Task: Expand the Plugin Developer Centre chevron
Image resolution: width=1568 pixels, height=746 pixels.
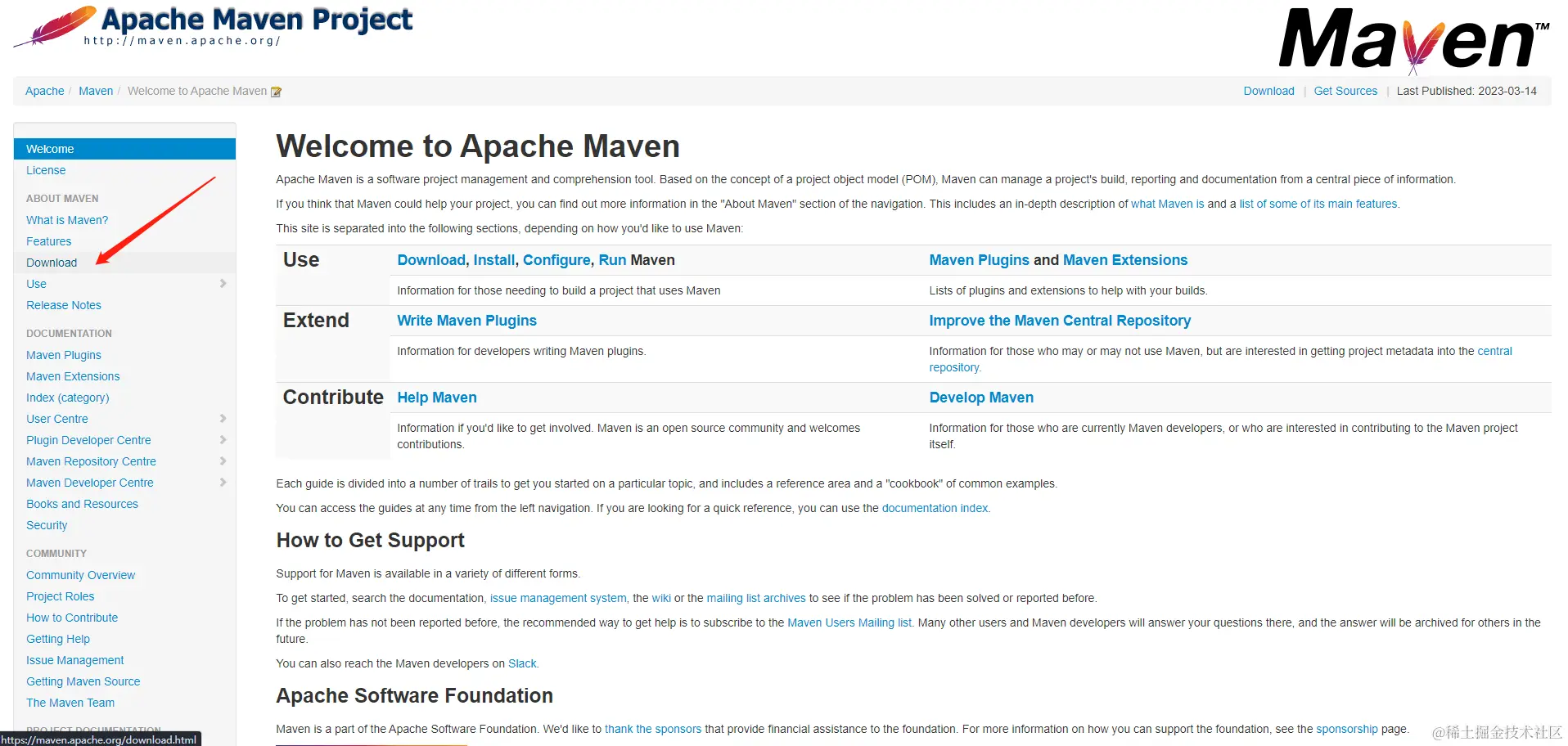Action: coord(223,440)
